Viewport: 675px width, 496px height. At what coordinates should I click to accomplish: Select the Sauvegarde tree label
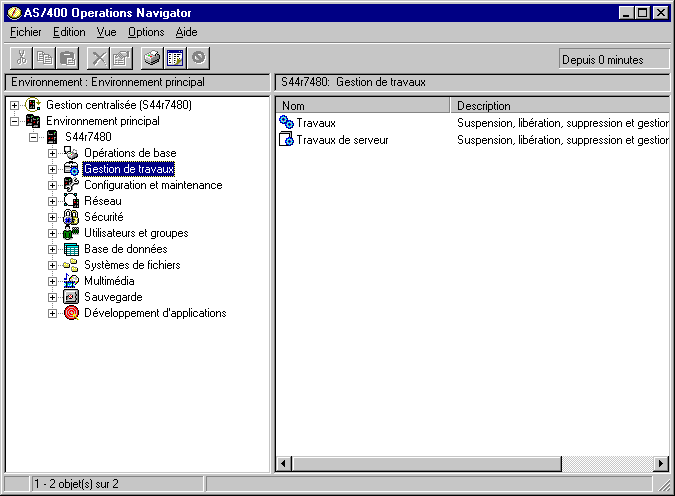113,297
